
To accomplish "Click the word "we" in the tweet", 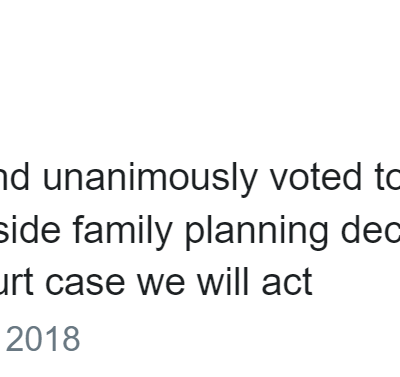I will point(161,283).
